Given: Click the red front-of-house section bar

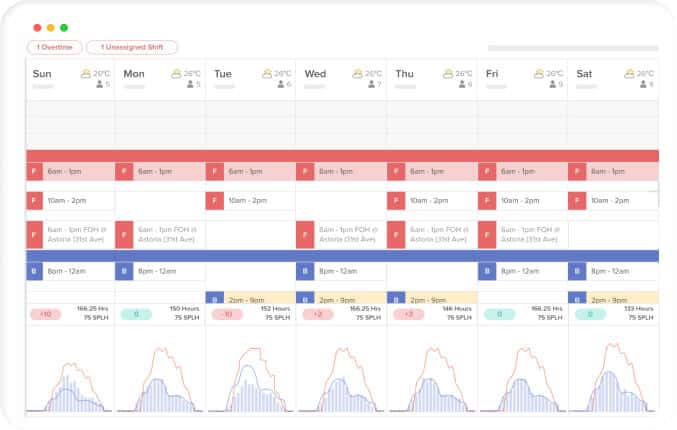Looking at the screenshot, I should click(342, 156).
